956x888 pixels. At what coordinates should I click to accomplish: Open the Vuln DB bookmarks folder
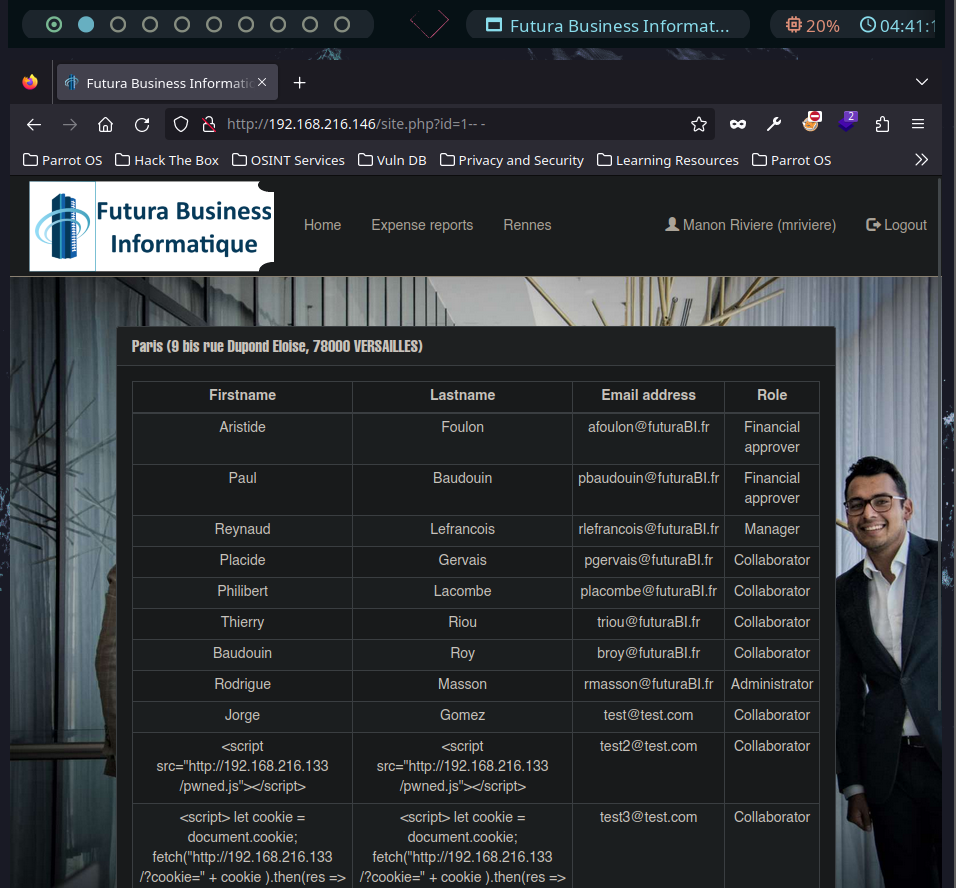click(392, 160)
